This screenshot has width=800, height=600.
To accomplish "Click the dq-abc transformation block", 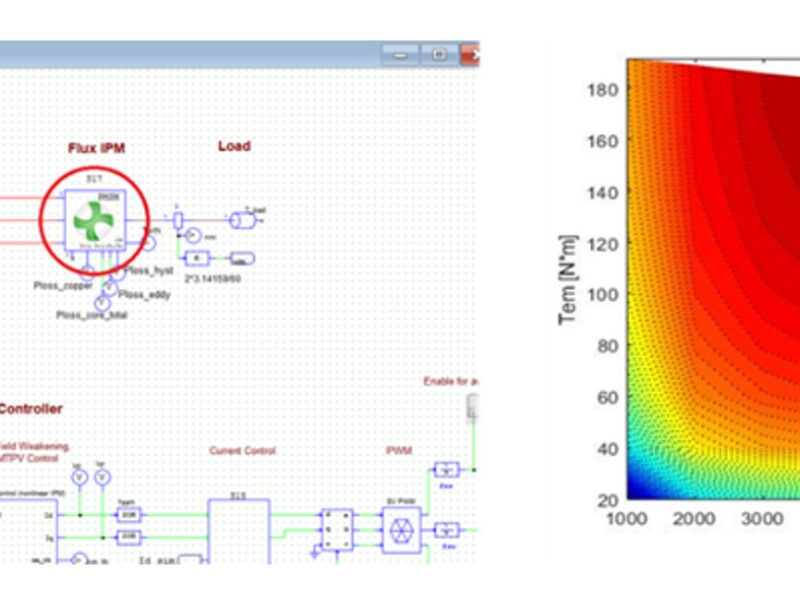I will click(337, 530).
